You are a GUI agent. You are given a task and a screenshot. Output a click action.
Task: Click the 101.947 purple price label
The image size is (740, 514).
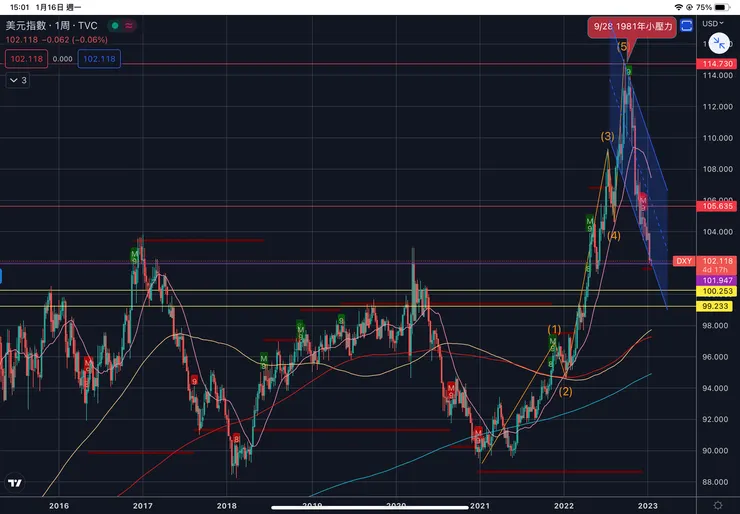point(717,281)
